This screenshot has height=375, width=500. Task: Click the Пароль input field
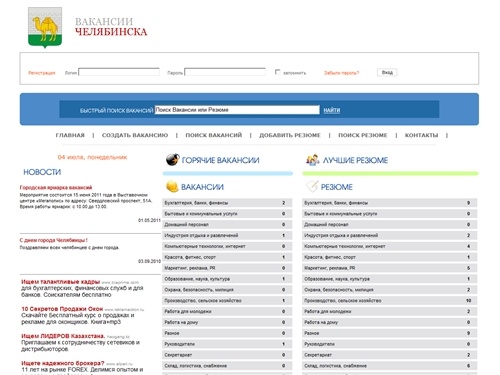225,72
